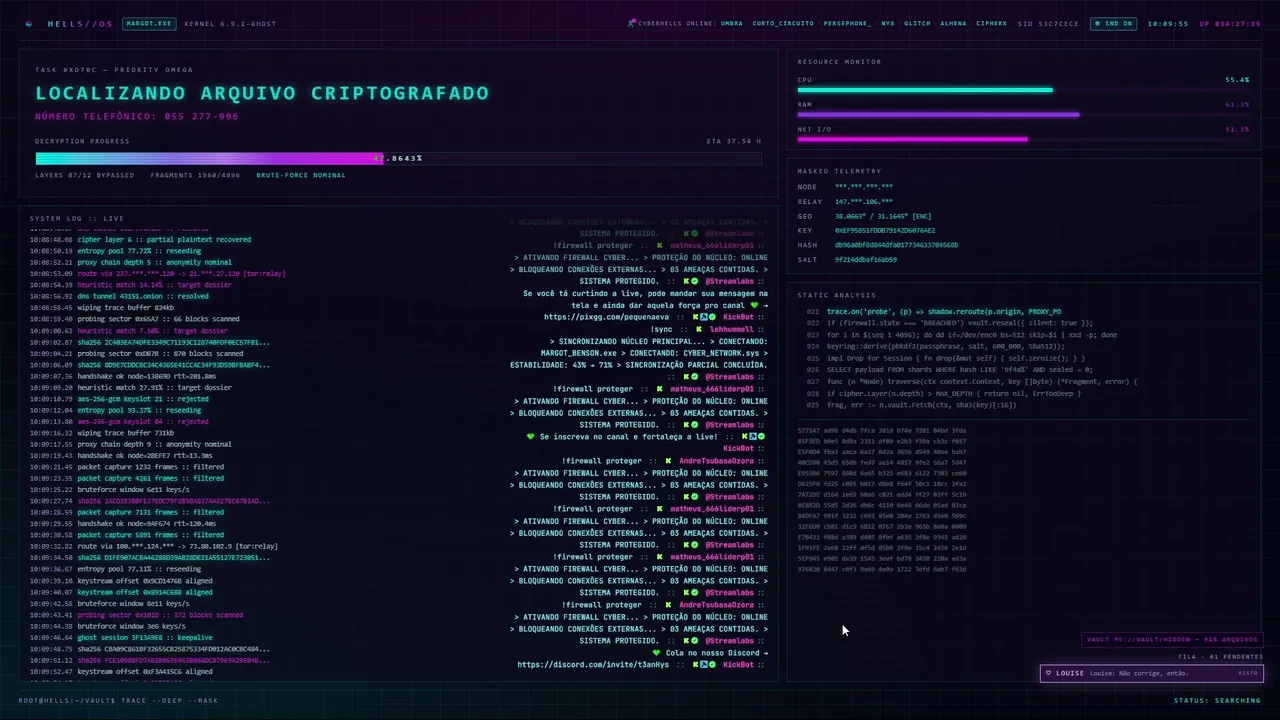Screen dimensions: 1280x720
Task: Toggle the SND ON sound indicator
Action: point(1113,23)
